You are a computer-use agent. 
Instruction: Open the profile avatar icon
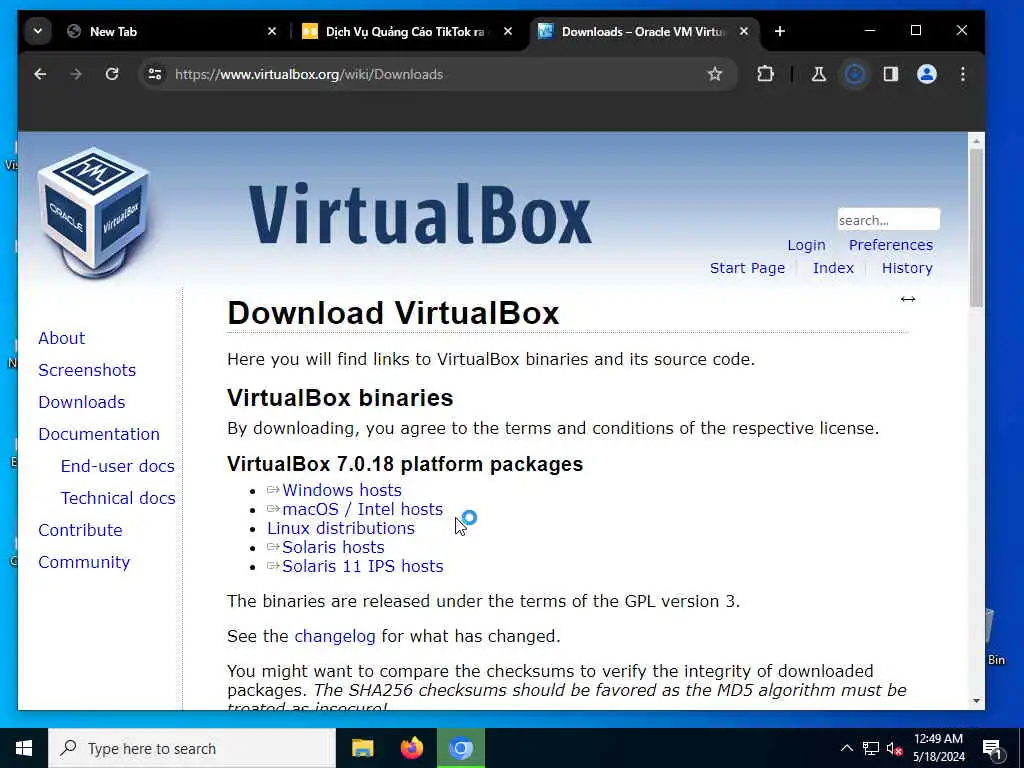point(927,74)
